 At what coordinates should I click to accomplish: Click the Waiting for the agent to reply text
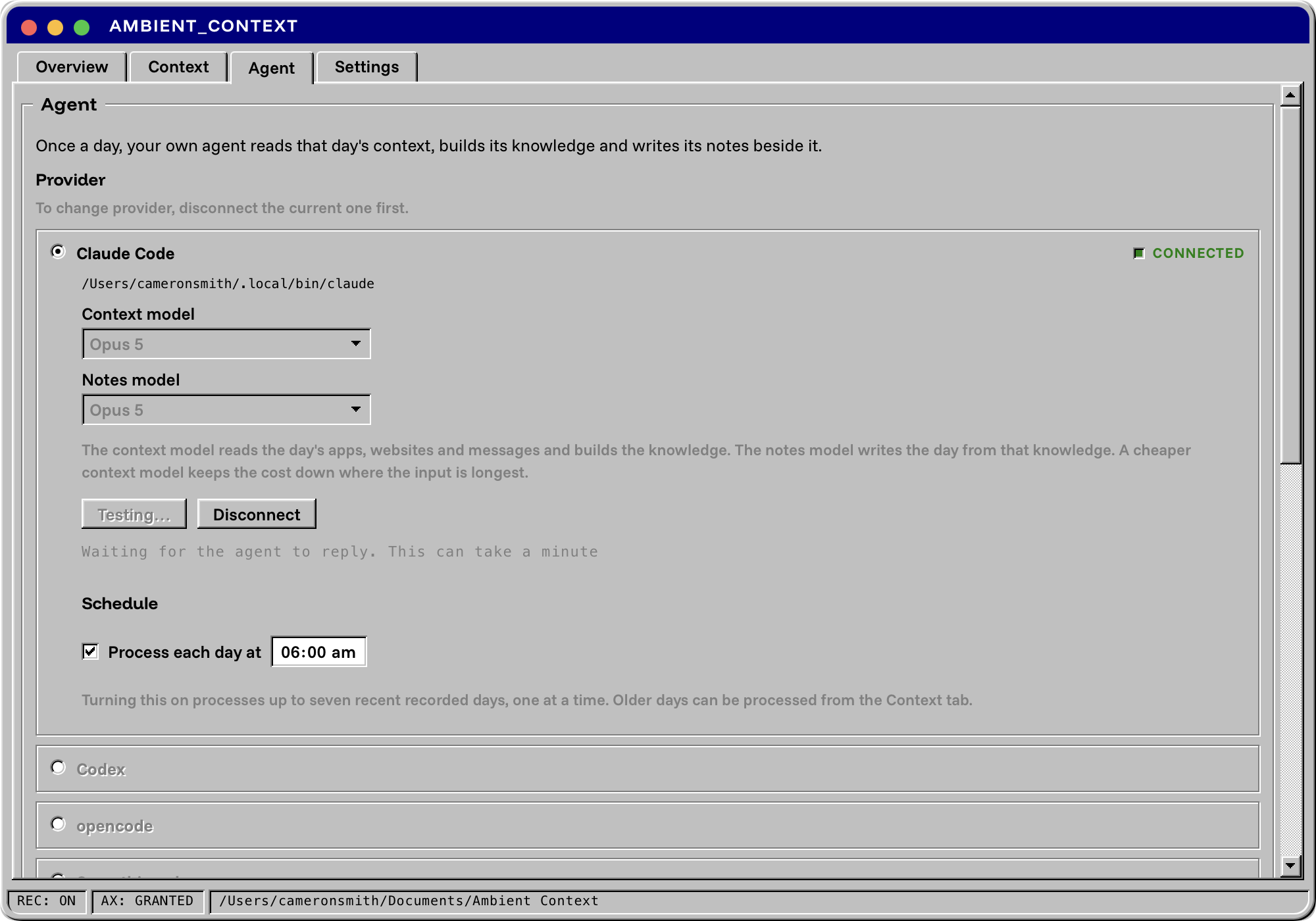tap(340, 551)
